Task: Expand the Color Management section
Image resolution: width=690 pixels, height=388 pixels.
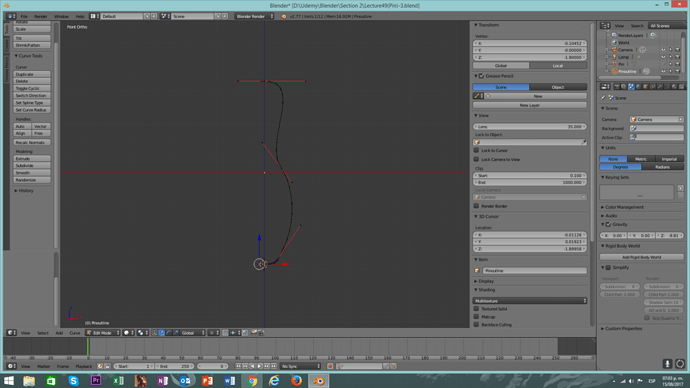Action: tap(624, 207)
